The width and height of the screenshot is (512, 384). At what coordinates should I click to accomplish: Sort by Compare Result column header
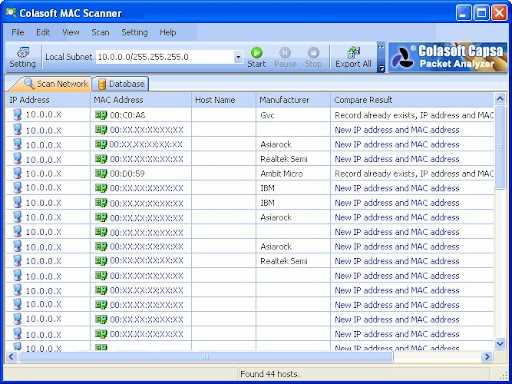tap(412, 100)
